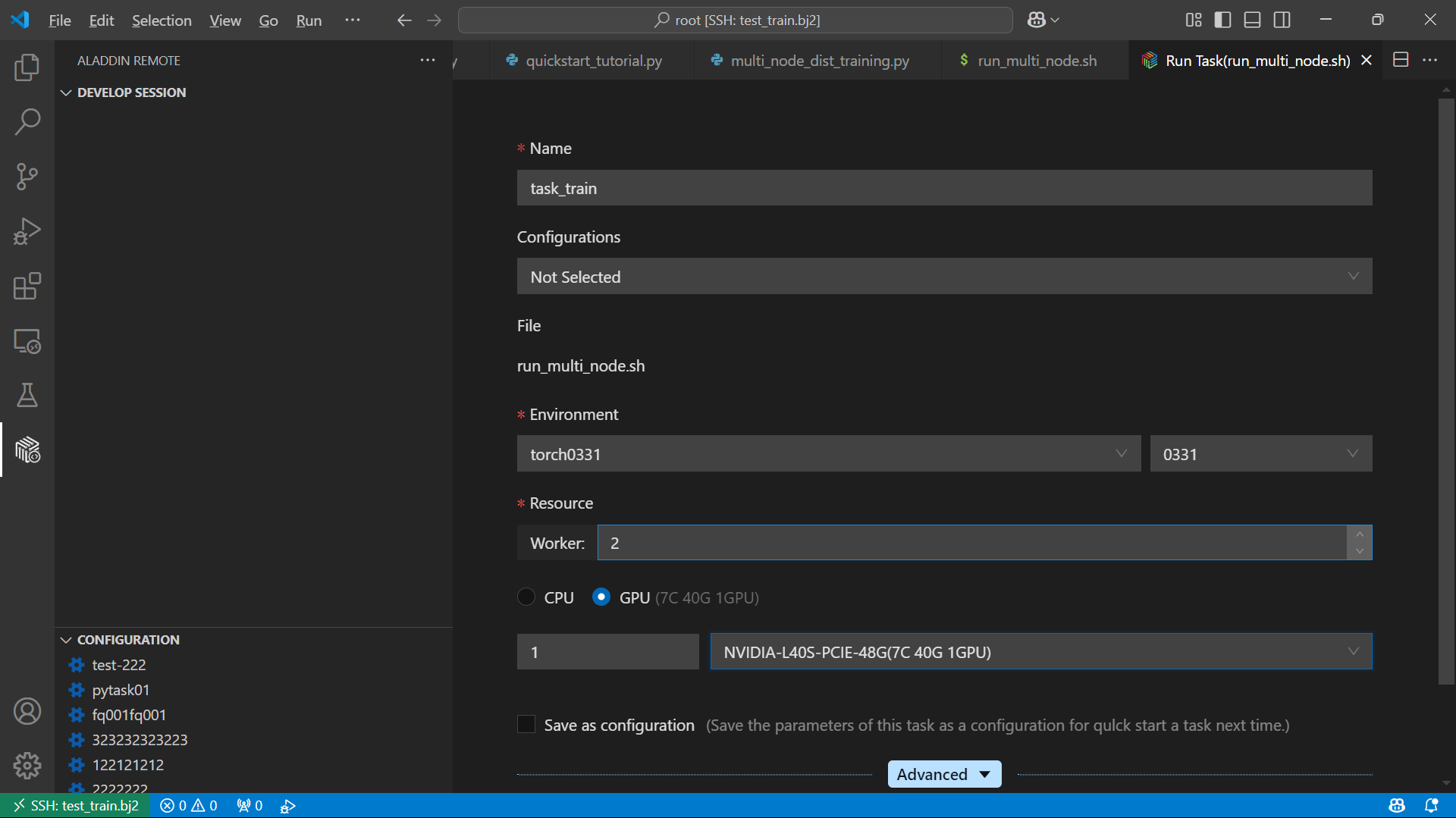Open the Run menu
Screen dimensions: 1456x818
pyautogui.click(x=308, y=20)
